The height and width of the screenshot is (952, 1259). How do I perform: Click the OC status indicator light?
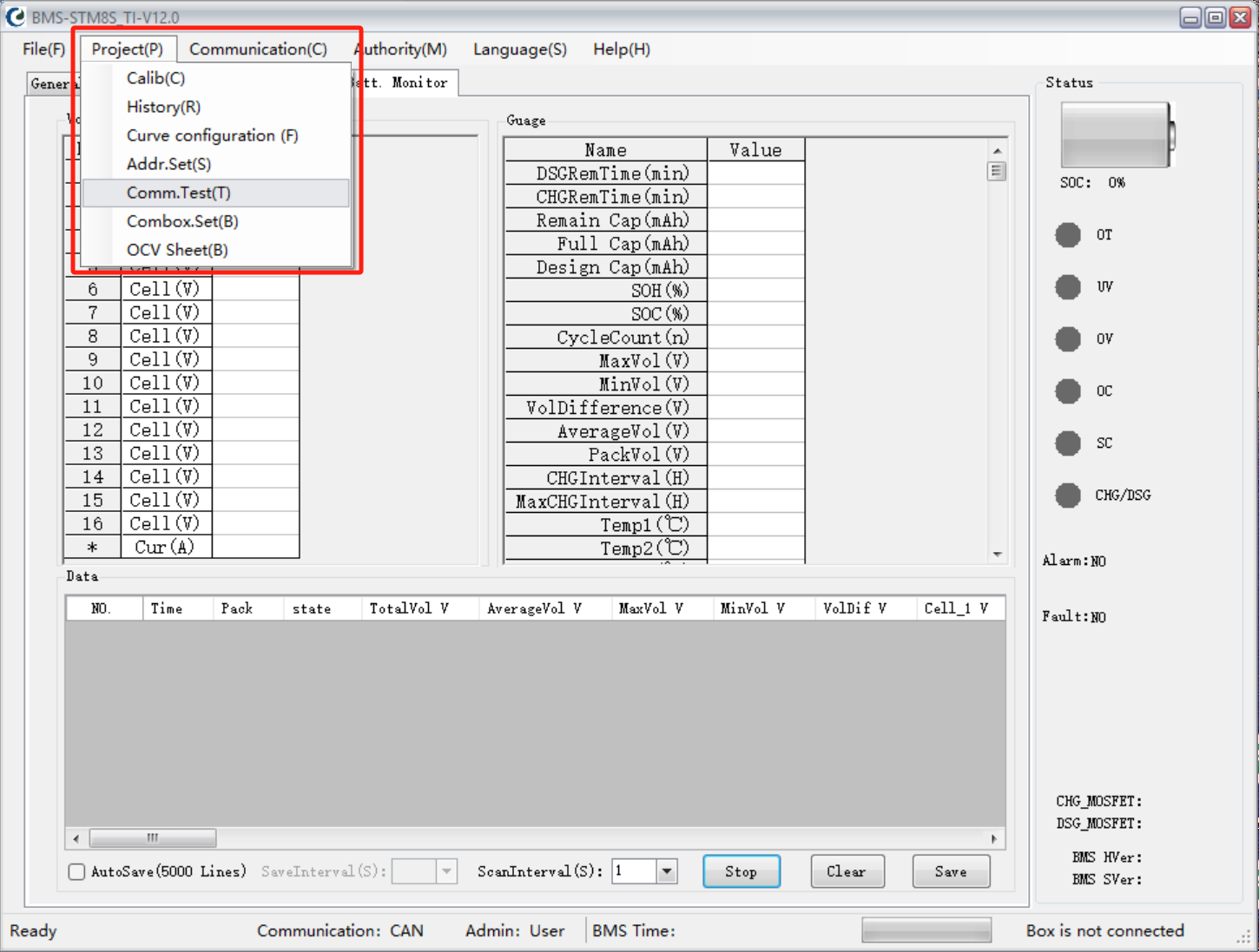[x=1067, y=391]
